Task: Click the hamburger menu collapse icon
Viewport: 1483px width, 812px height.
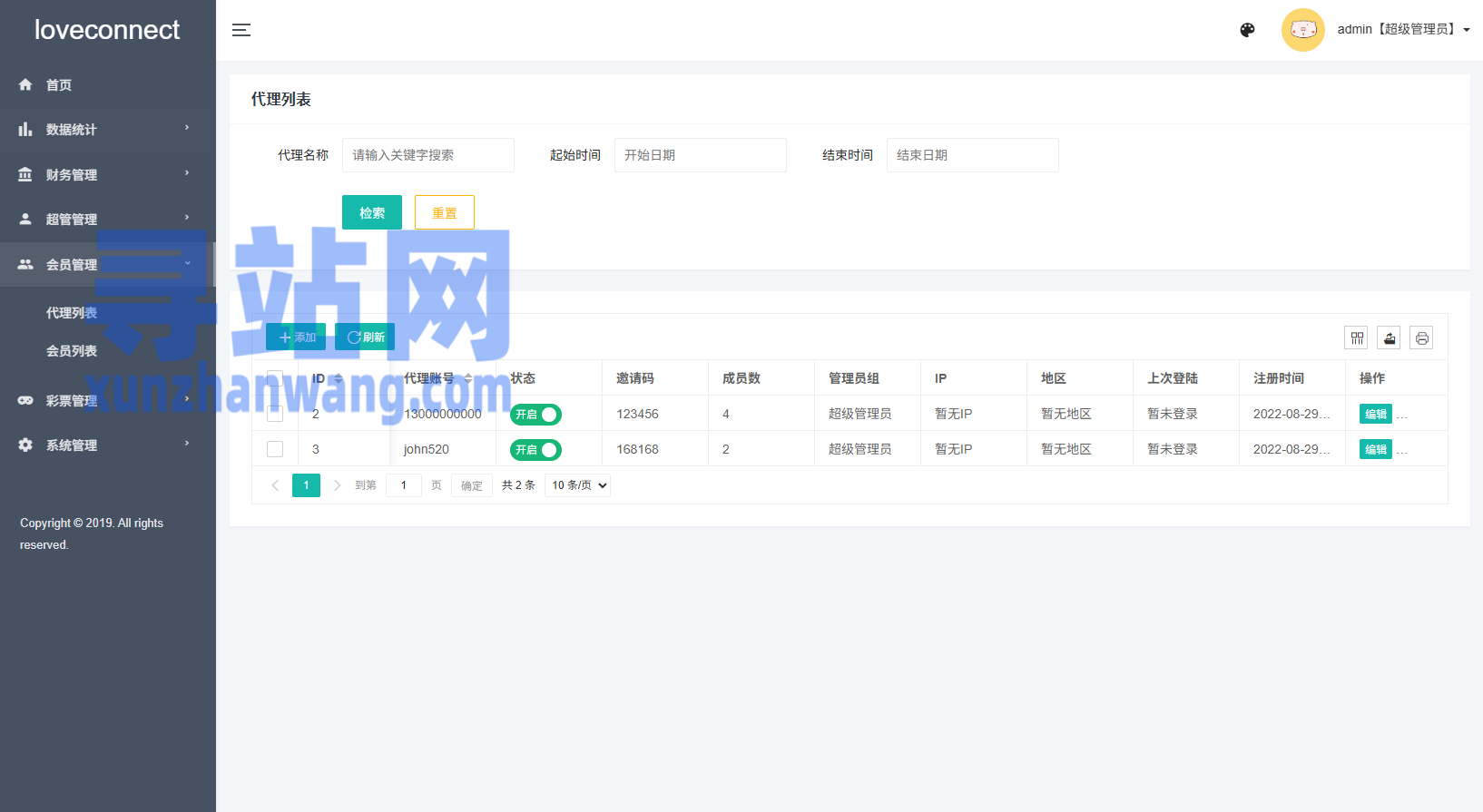Action: (241, 30)
